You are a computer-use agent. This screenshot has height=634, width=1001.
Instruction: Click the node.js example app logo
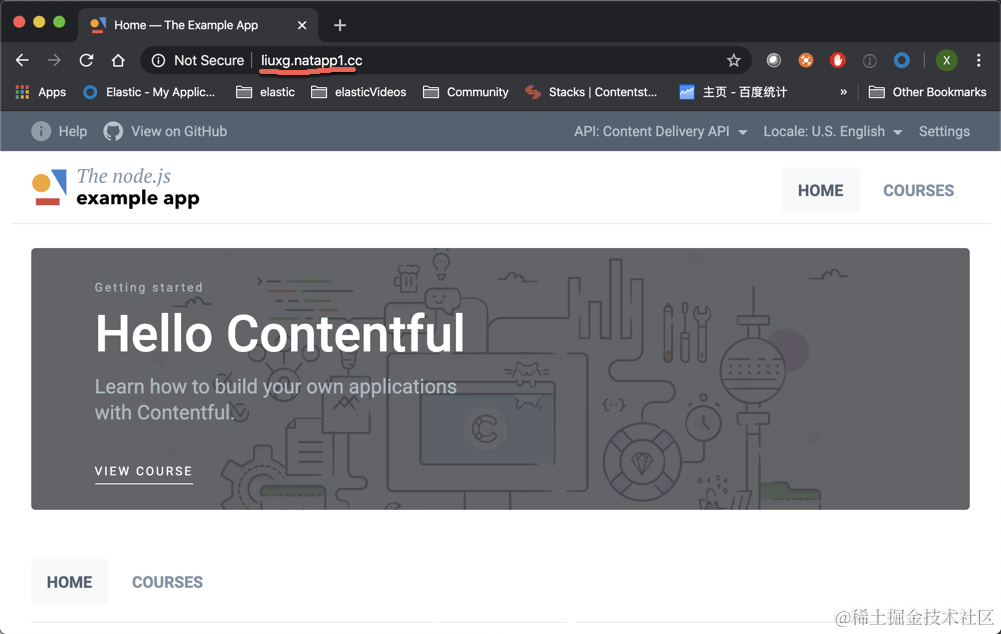(x=116, y=187)
